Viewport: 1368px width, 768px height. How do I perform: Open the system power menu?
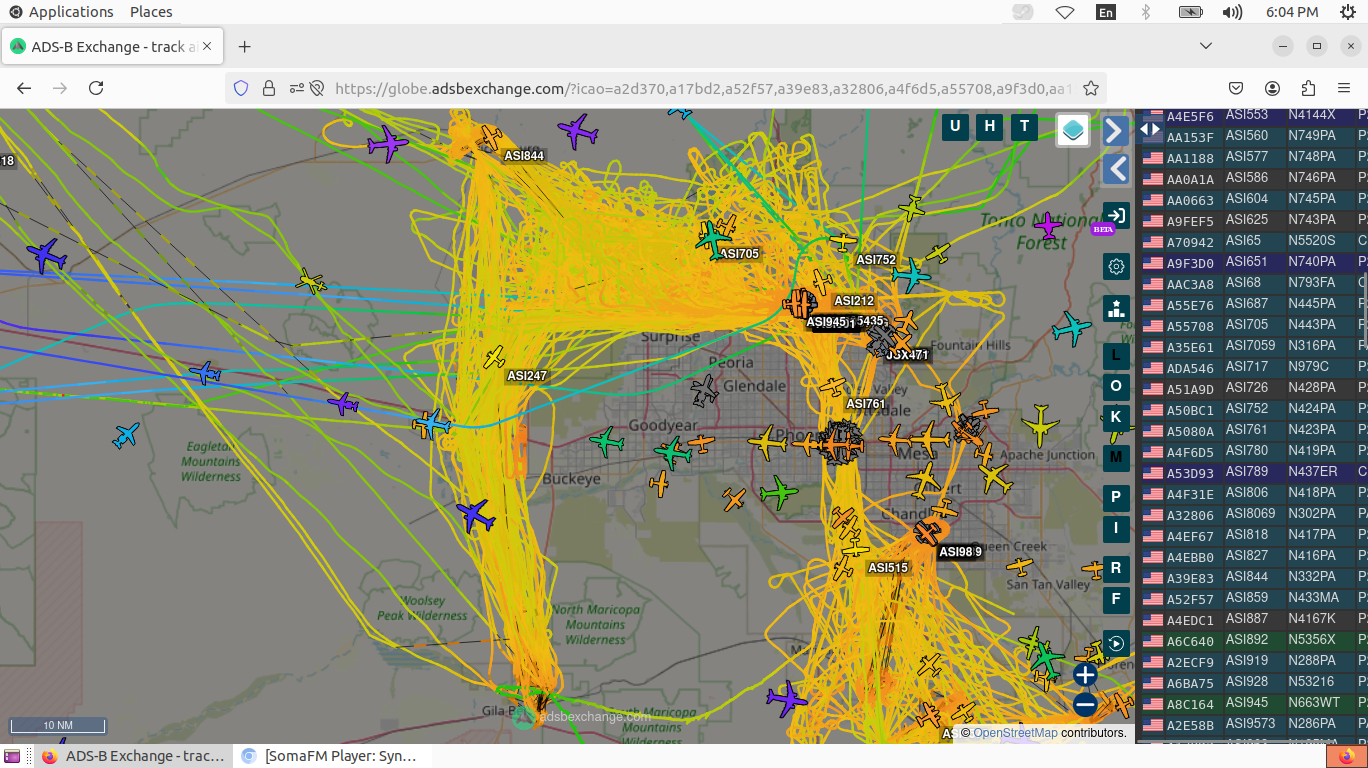(1347, 12)
